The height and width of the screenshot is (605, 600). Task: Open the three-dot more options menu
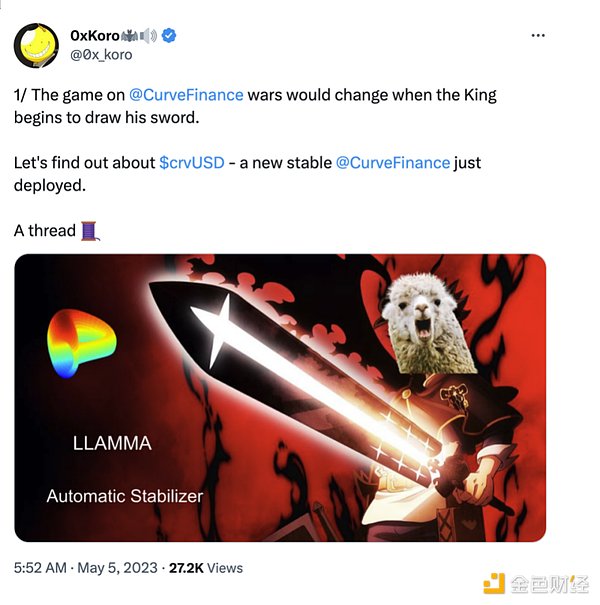[x=538, y=35]
